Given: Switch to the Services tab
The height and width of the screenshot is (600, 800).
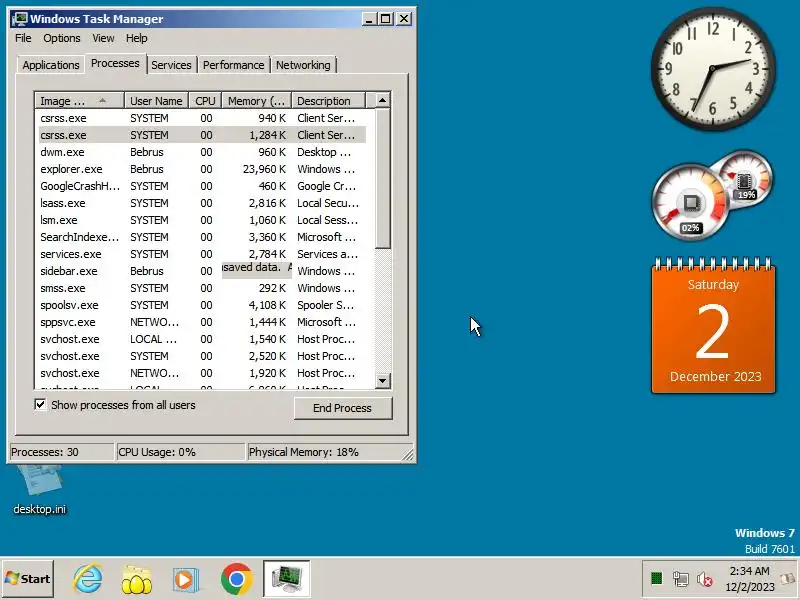Looking at the screenshot, I should click(171, 65).
